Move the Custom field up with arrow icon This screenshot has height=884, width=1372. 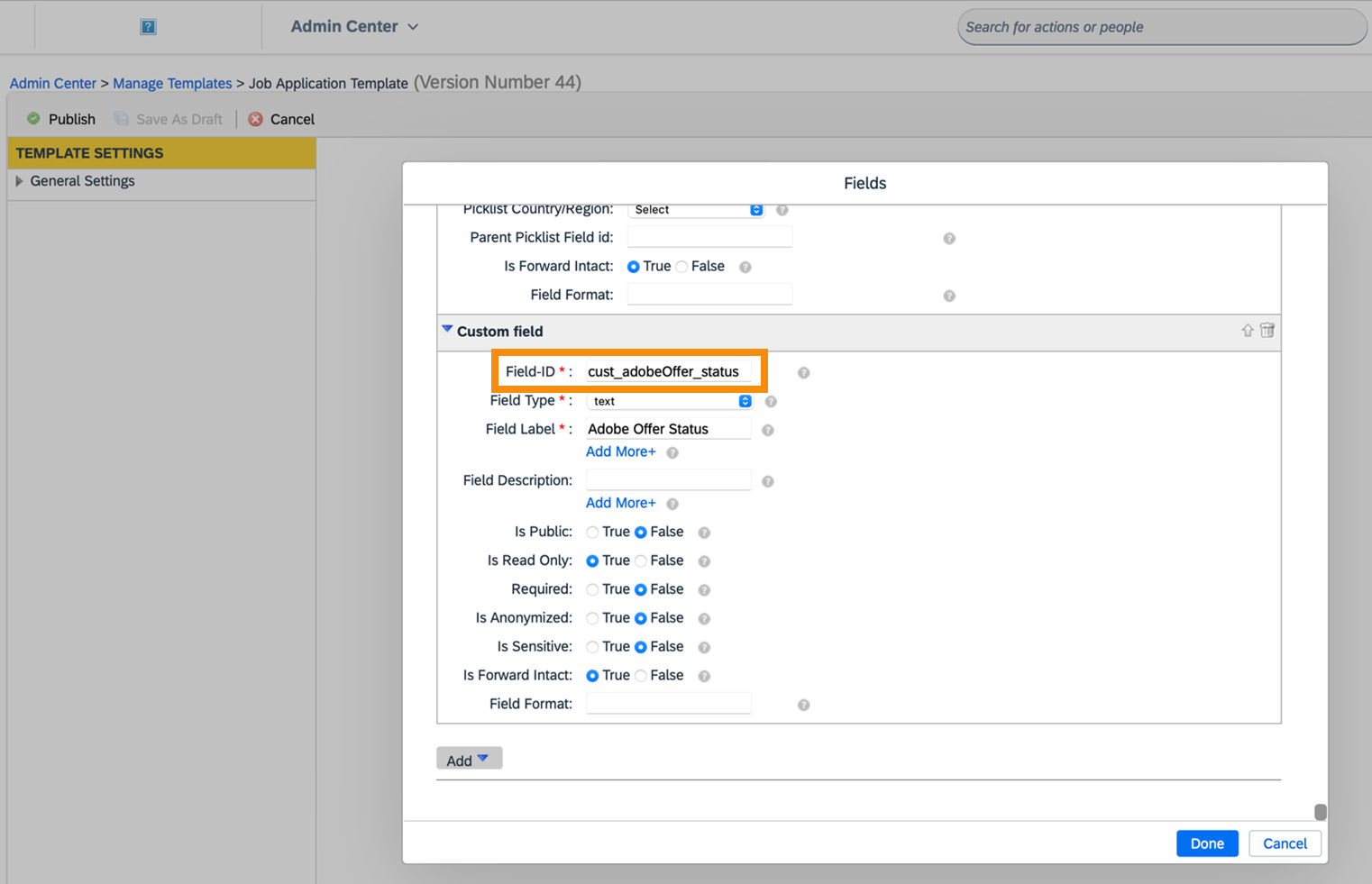point(1248,331)
